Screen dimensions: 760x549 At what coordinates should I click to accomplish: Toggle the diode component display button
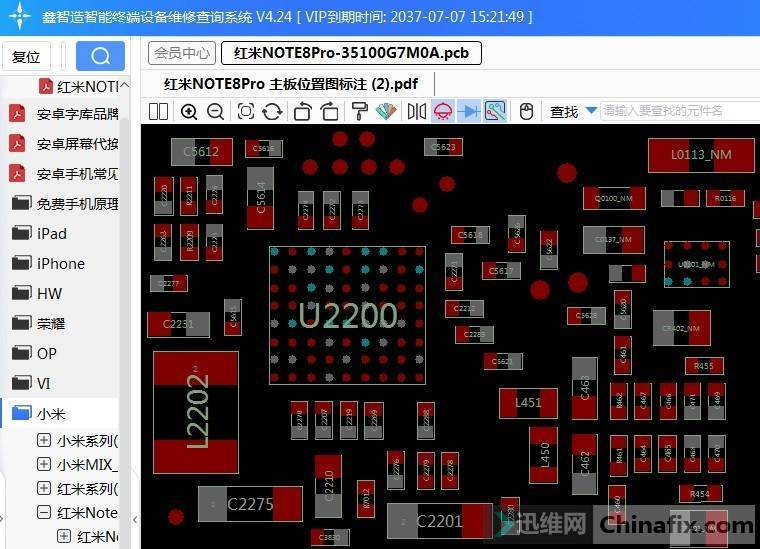[469, 111]
